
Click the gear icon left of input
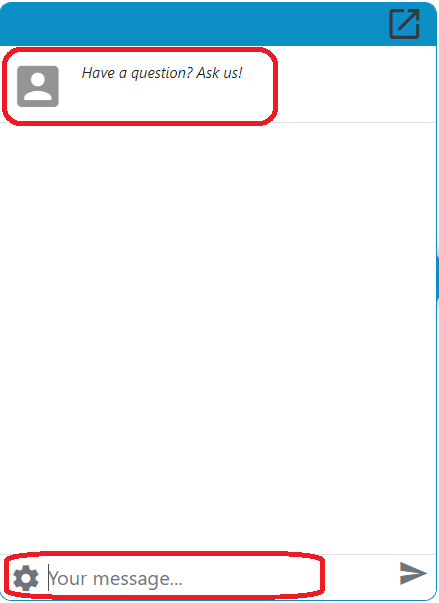click(26, 578)
